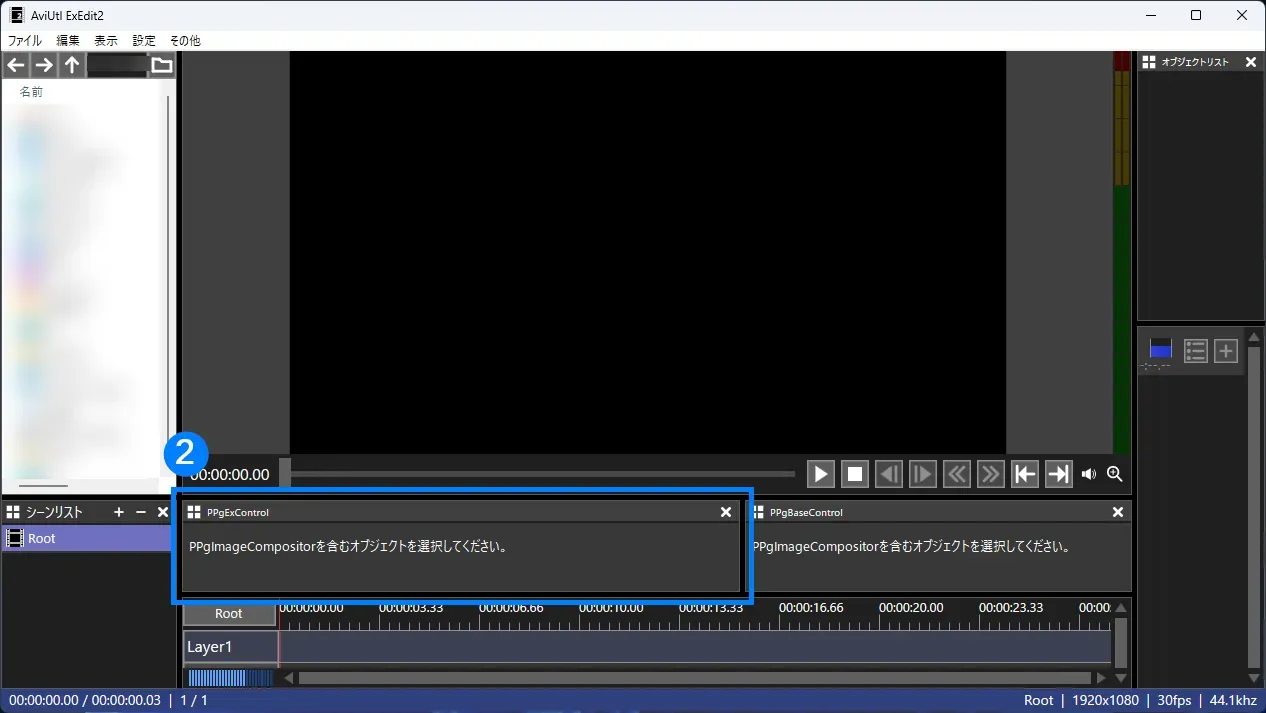Click the timeline horizontal scrollbar thumb
Image resolution: width=1266 pixels, height=713 pixels.
(695, 678)
